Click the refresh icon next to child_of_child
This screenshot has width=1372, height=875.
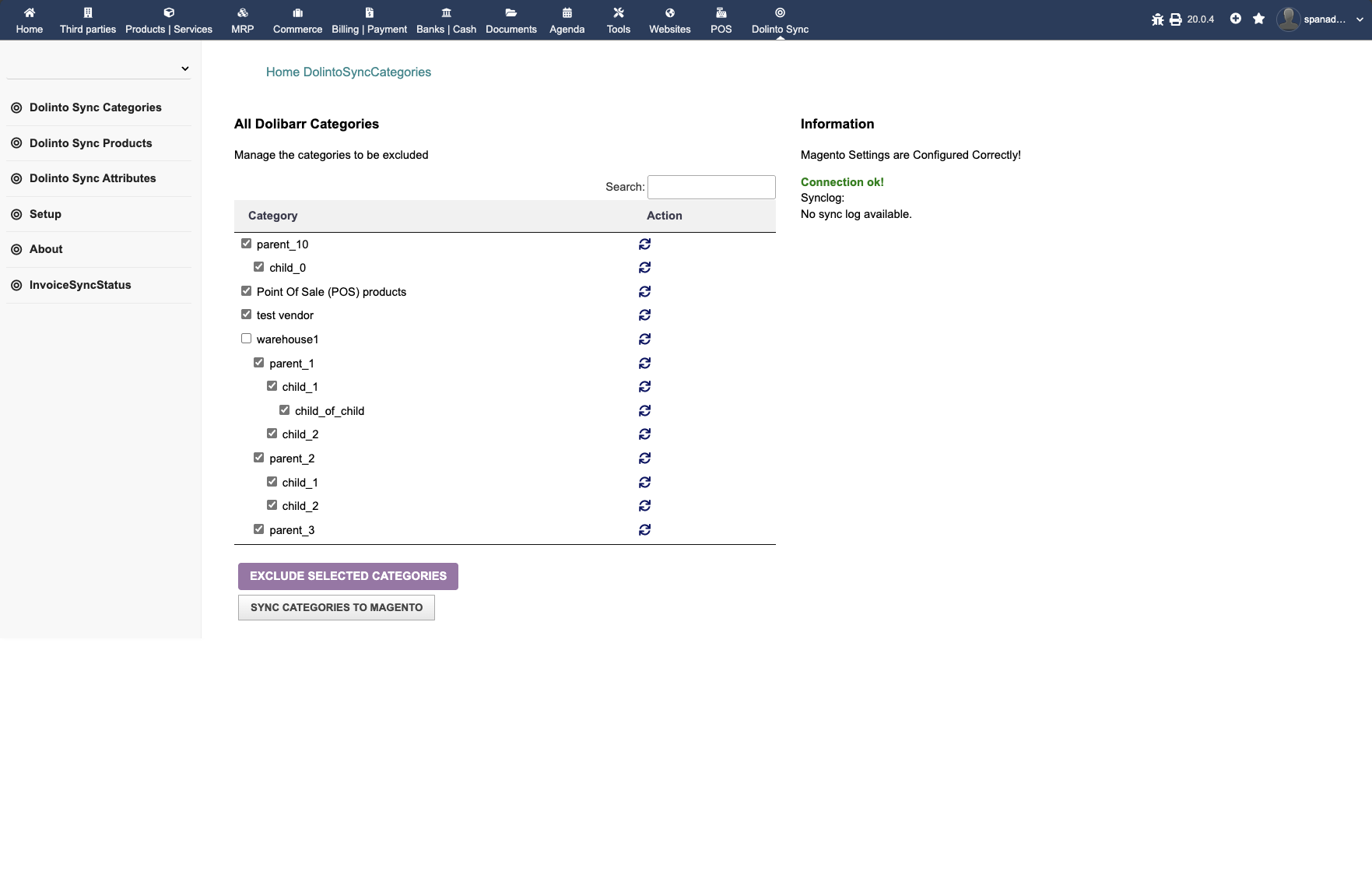pyautogui.click(x=644, y=411)
